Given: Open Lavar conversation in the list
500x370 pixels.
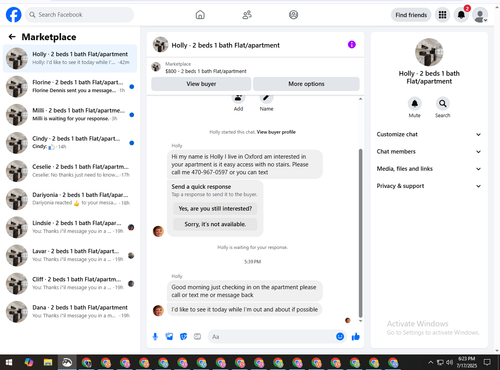Looking at the screenshot, I should coord(70,255).
